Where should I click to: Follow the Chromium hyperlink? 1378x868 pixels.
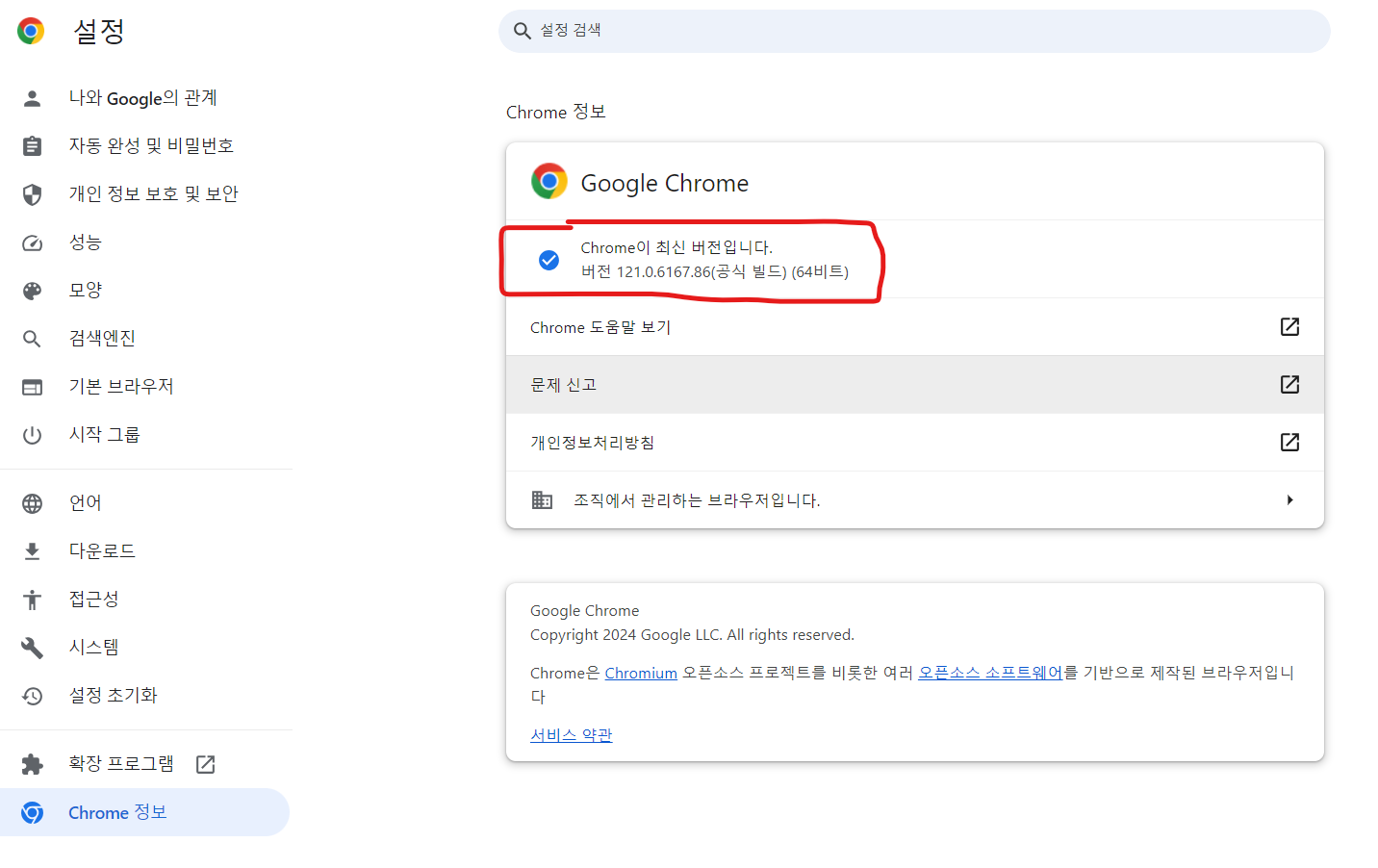[641, 674]
